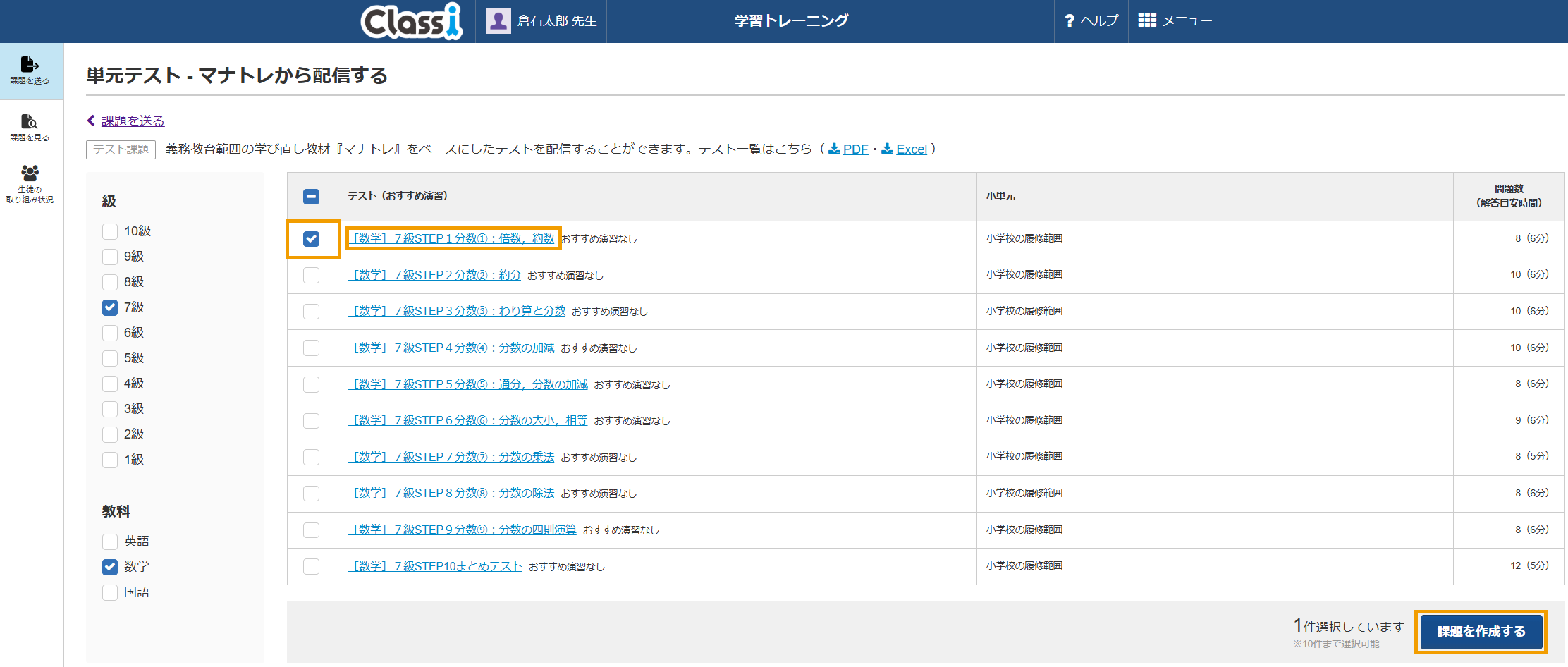Click 1件選択しています status text
Screen dimensions: 1568x667
tap(1349, 626)
